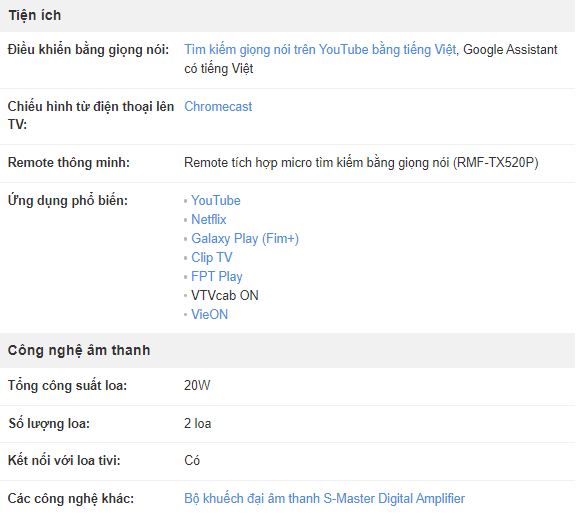Open the Clip TV link
This screenshot has width=576, height=516.
point(212,257)
